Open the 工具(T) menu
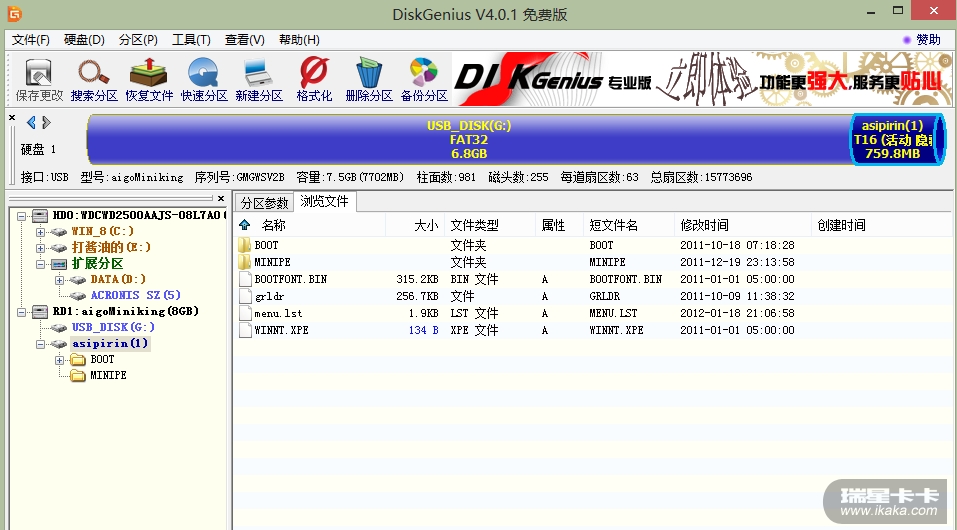 click(x=191, y=40)
